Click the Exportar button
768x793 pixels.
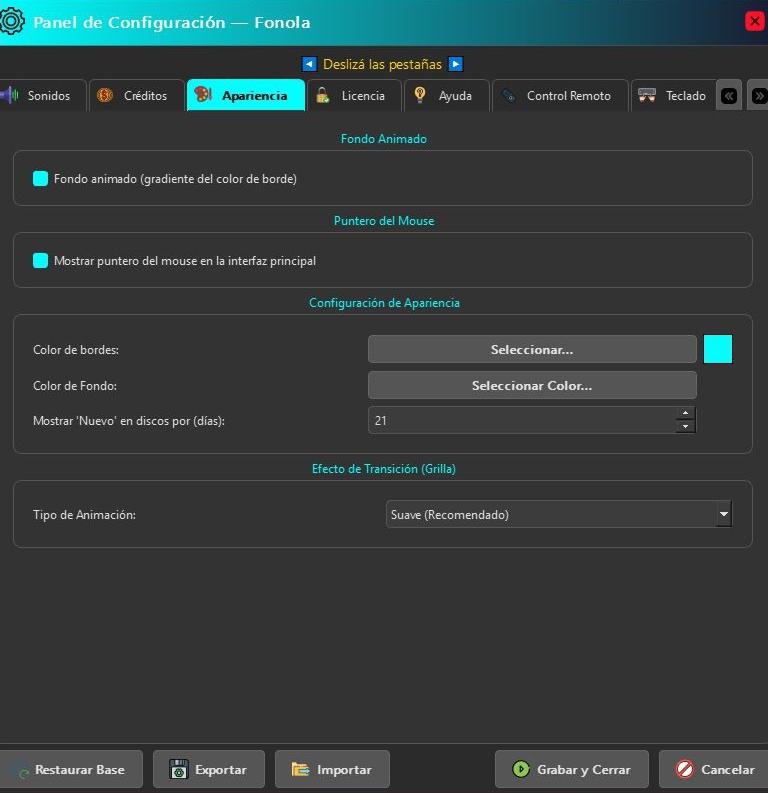click(x=209, y=769)
